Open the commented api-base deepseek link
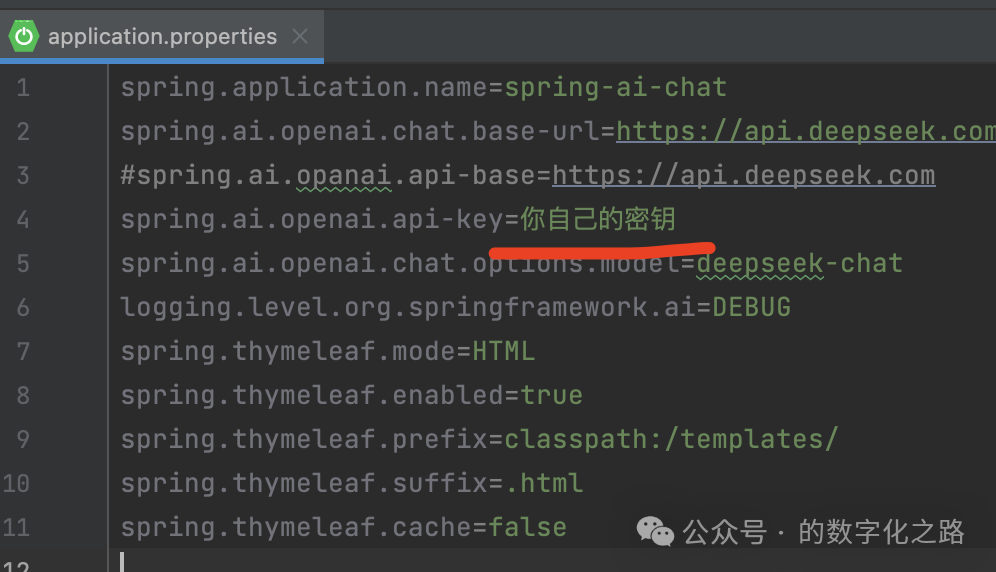The height and width of the screenshot is (572, 996). click(x=744, y=175)
